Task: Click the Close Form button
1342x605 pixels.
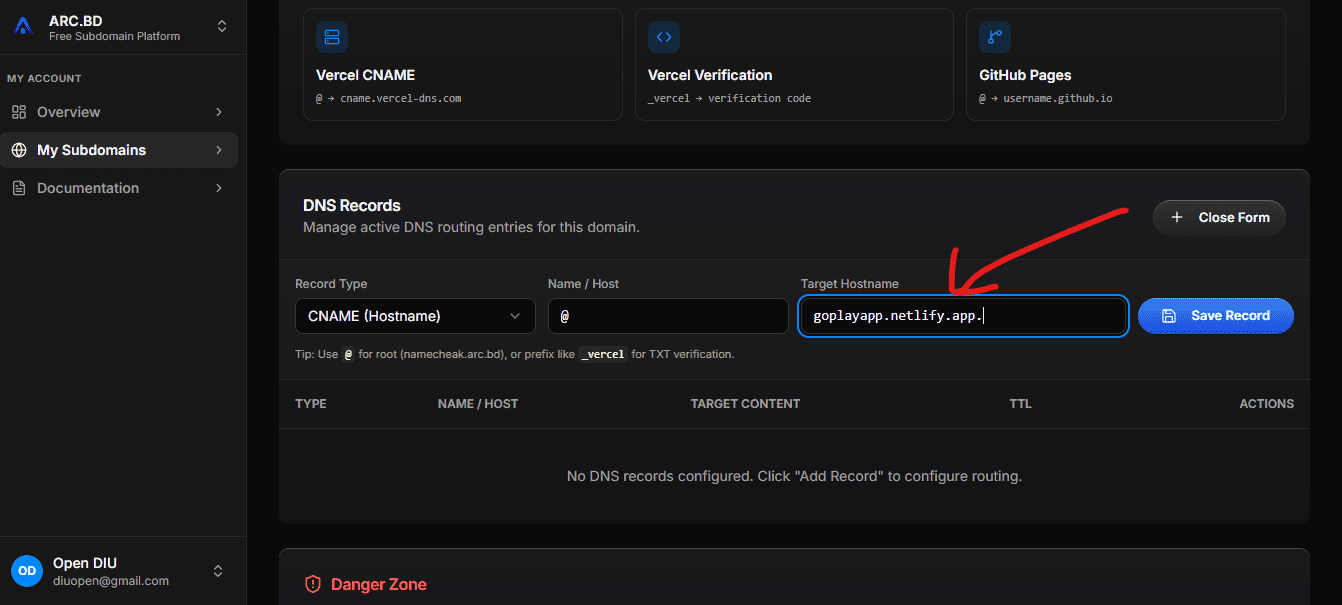Action: (1219, 217)
